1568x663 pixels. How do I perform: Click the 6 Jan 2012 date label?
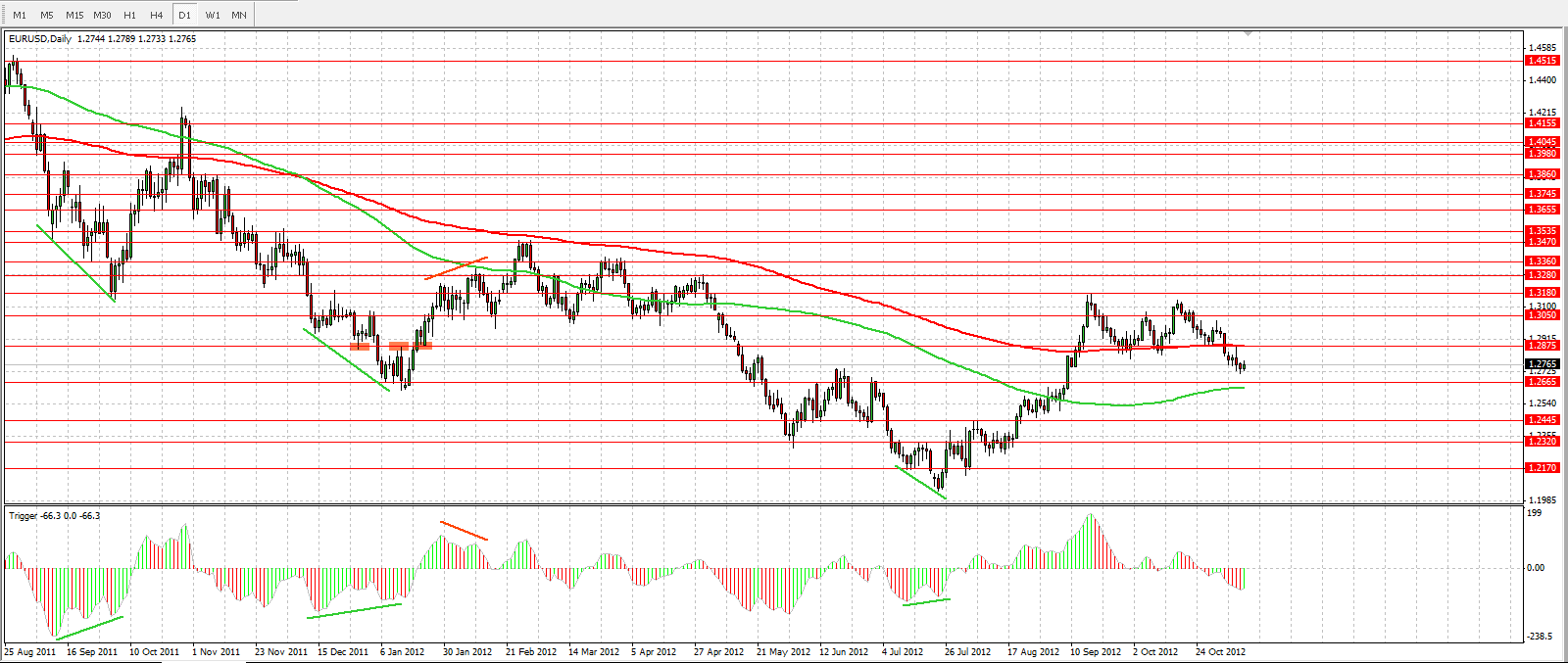pyautogui.click(x=403, y=651)
